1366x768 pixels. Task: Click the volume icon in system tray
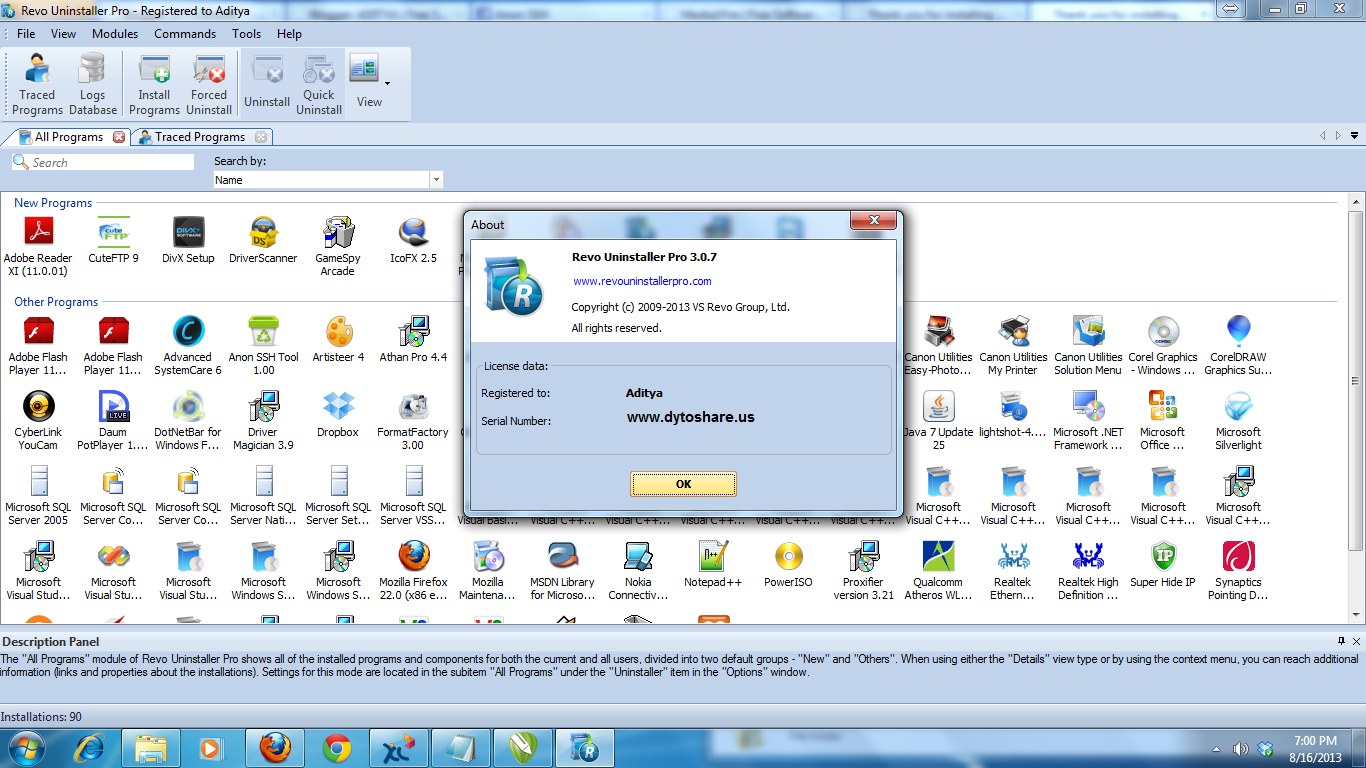click(x=1241, y=748)
